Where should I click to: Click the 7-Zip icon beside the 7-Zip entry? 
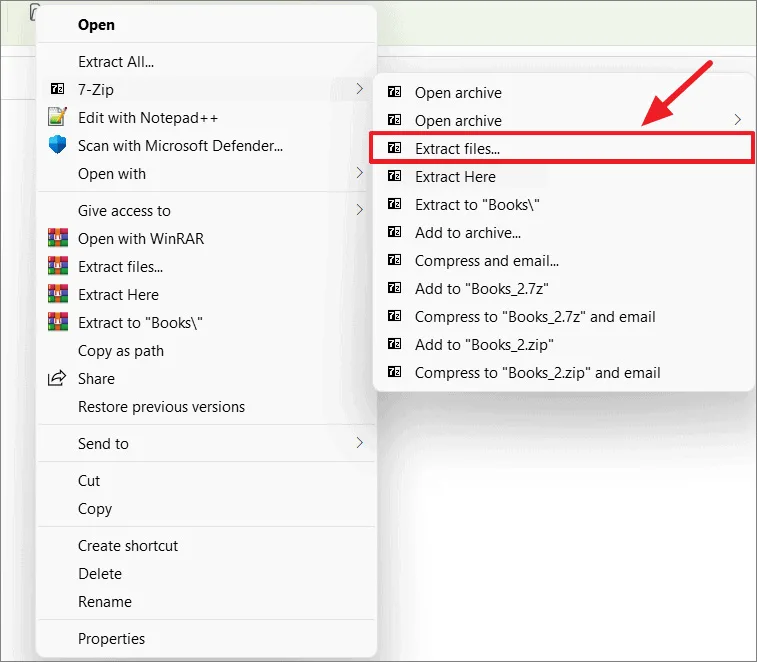[57, 89]
